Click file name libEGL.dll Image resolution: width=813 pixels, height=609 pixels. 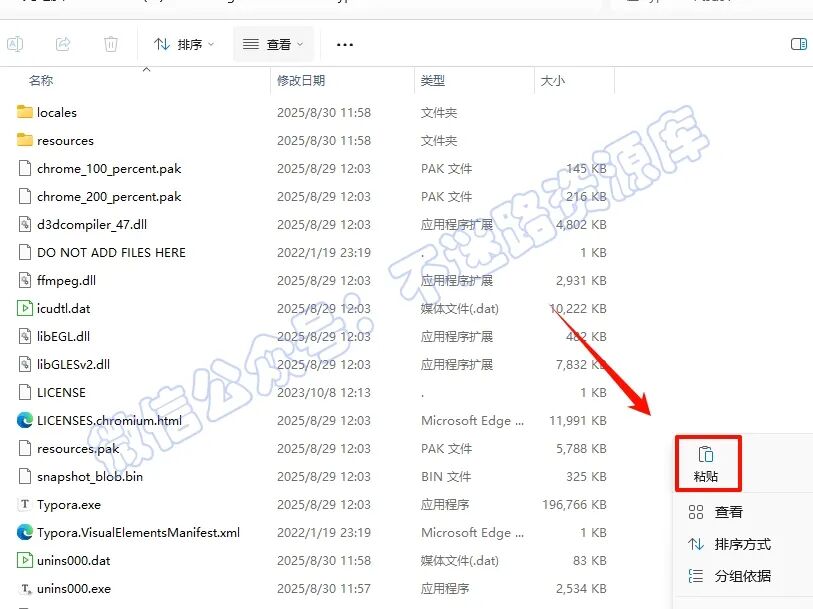click(63, 336)
